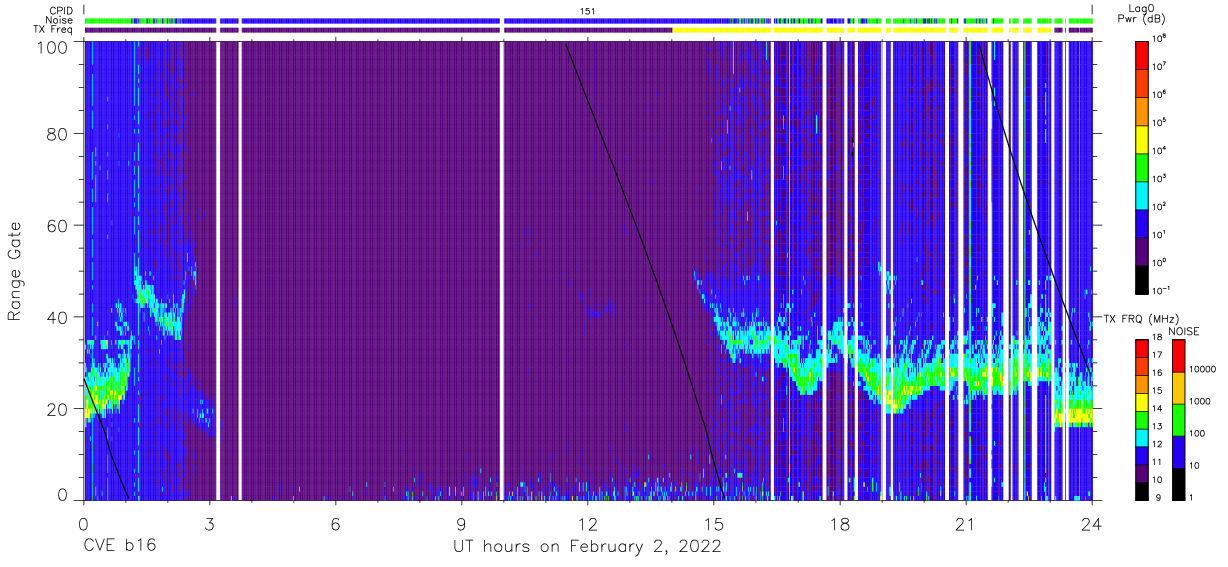Select the orange segment of NOISE colorbar
This screenshot has height=567, width=1228.
tap(1179, 387)
